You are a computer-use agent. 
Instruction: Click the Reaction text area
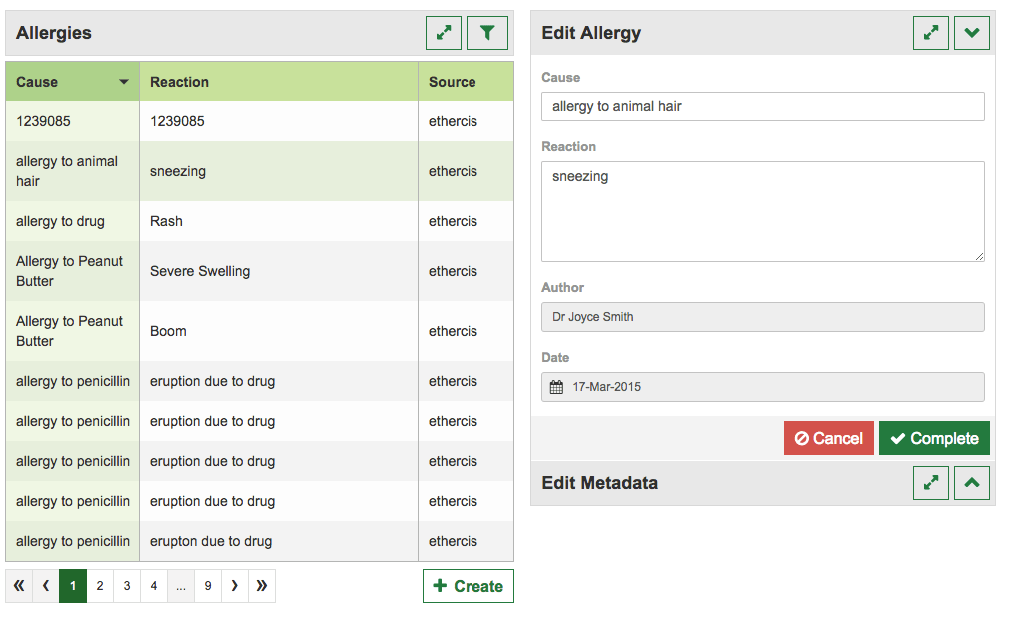762,211
